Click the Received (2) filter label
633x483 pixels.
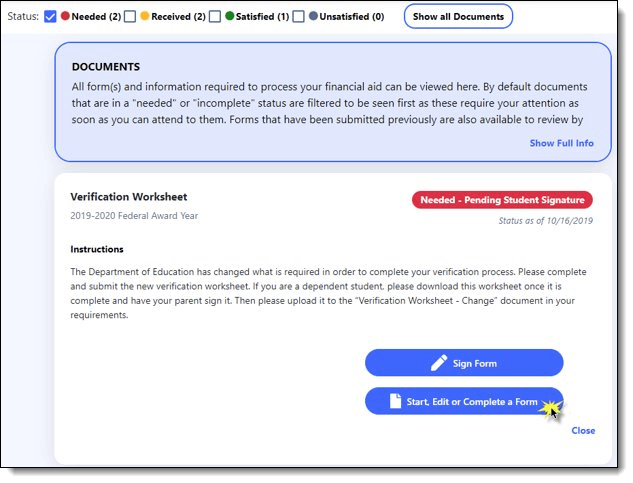click(x=178, y=17)
